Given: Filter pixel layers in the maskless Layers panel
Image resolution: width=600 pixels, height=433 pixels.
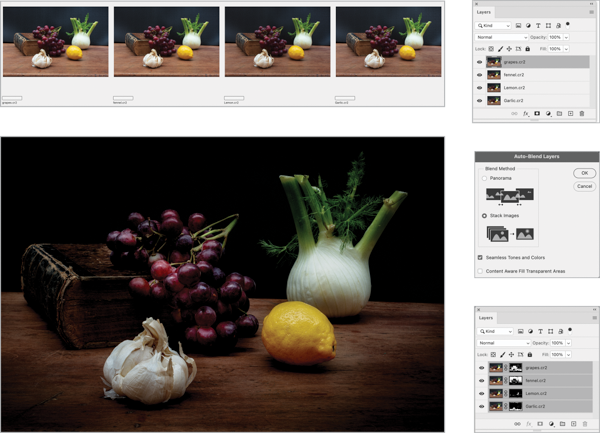Looking at the screenshot, I should (x=518, y=26).
